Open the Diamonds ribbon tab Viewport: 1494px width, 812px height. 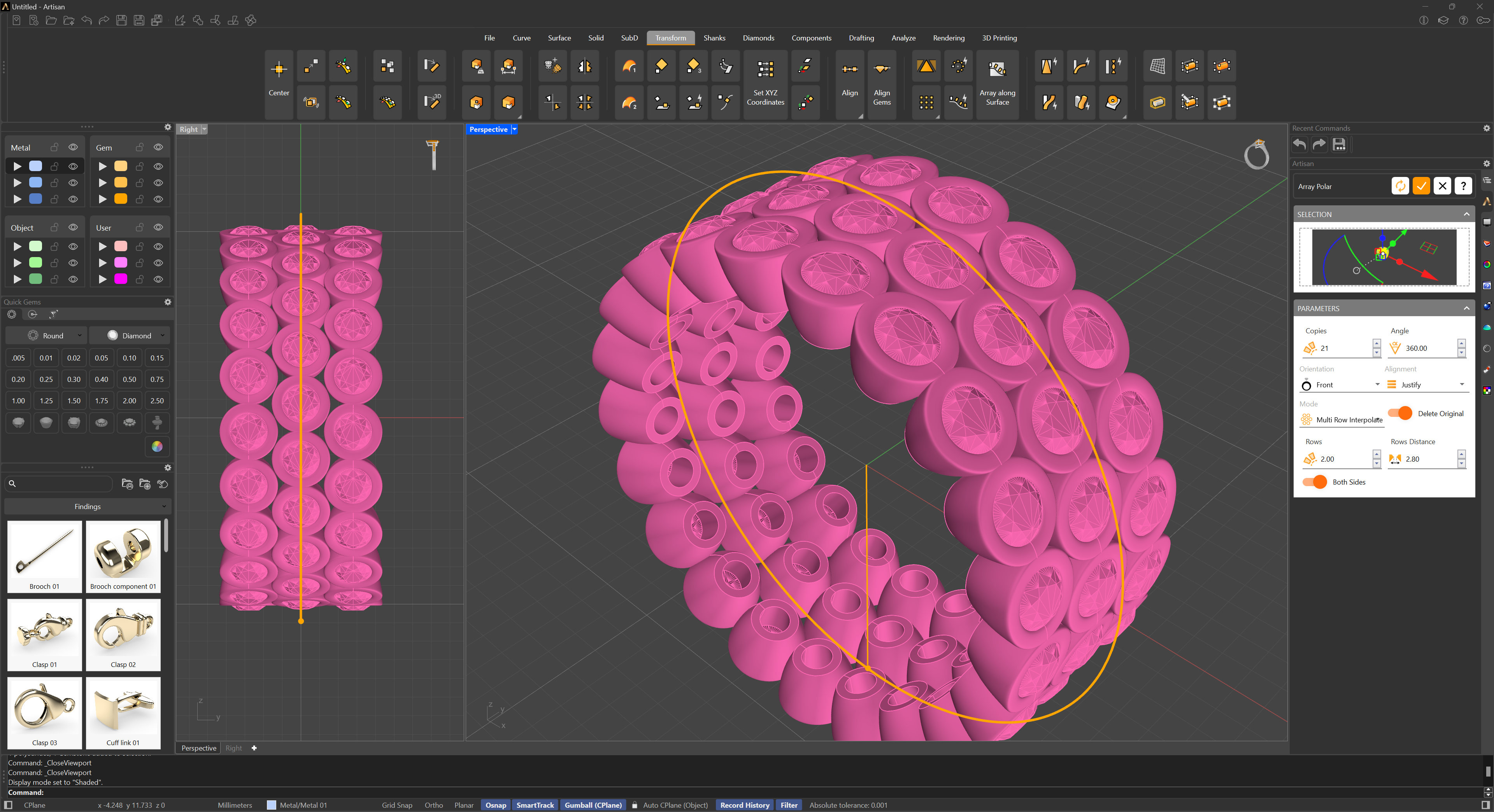click(x=758, y=38)
